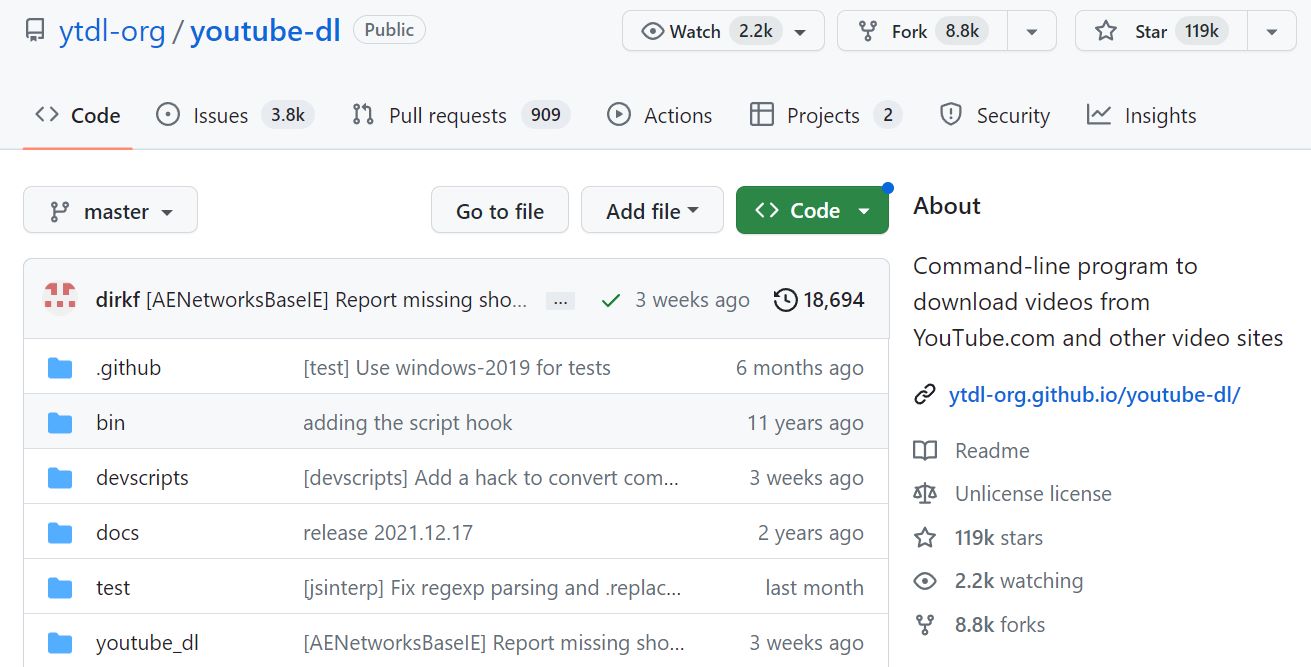Open the bin folder

coord(110,423)
